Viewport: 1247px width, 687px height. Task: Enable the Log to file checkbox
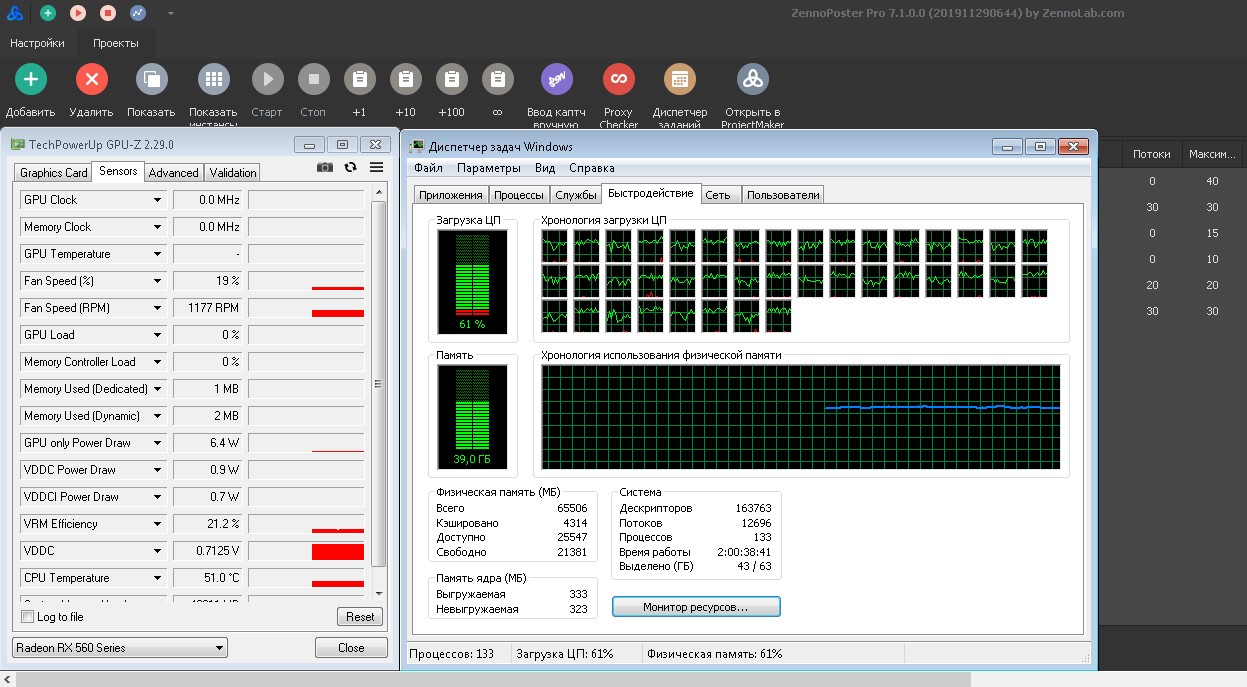pos(28,617)
